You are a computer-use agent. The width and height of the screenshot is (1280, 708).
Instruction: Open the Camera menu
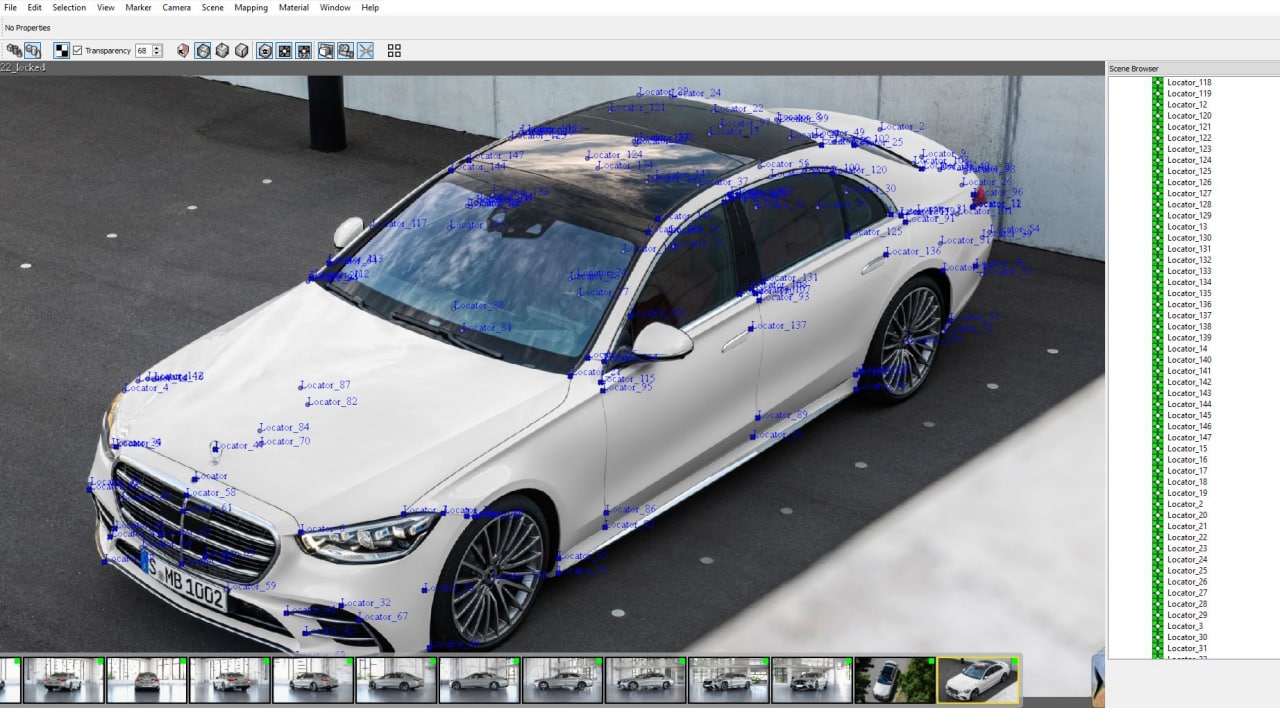pyautogui.click(x=176, y=7)
